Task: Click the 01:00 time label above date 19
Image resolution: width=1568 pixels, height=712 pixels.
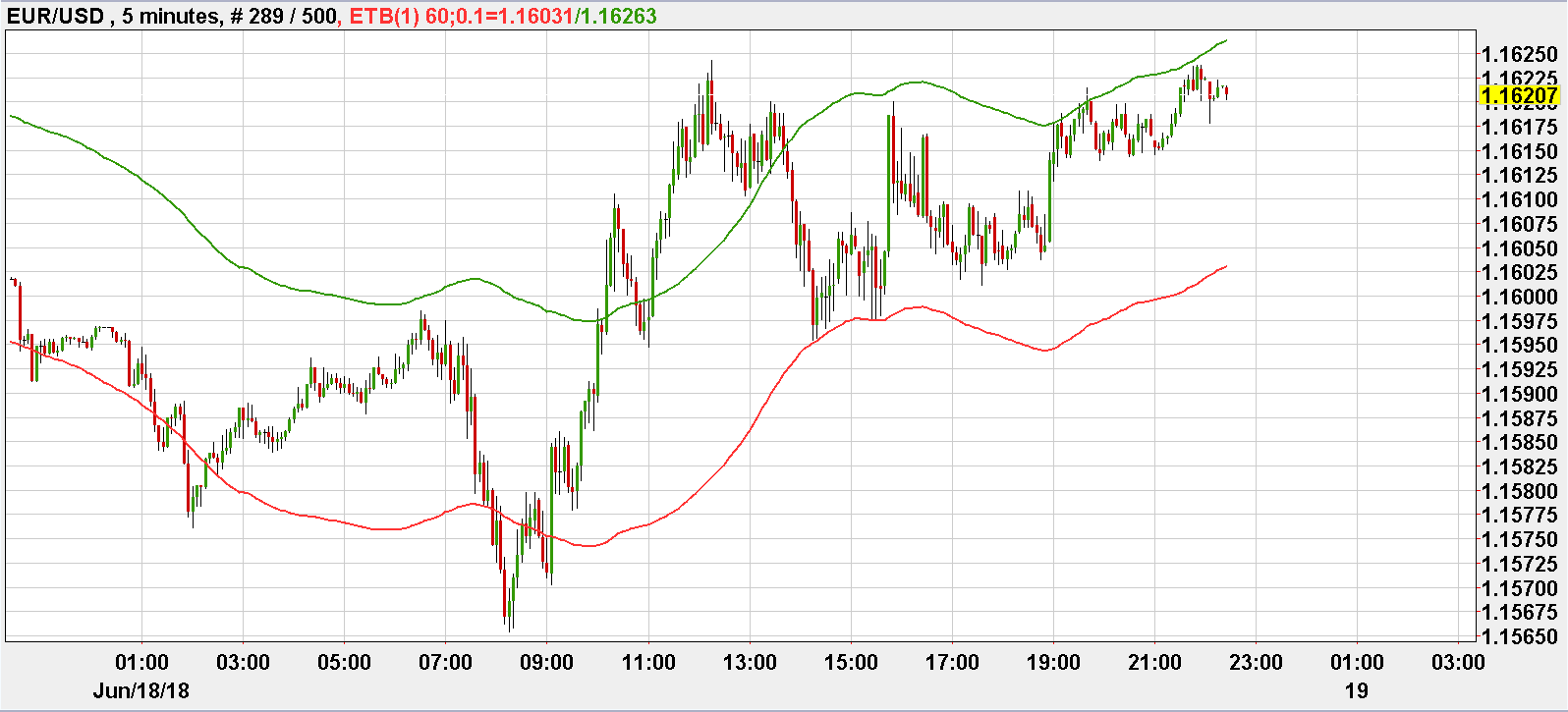Action: coord(1357,662)
